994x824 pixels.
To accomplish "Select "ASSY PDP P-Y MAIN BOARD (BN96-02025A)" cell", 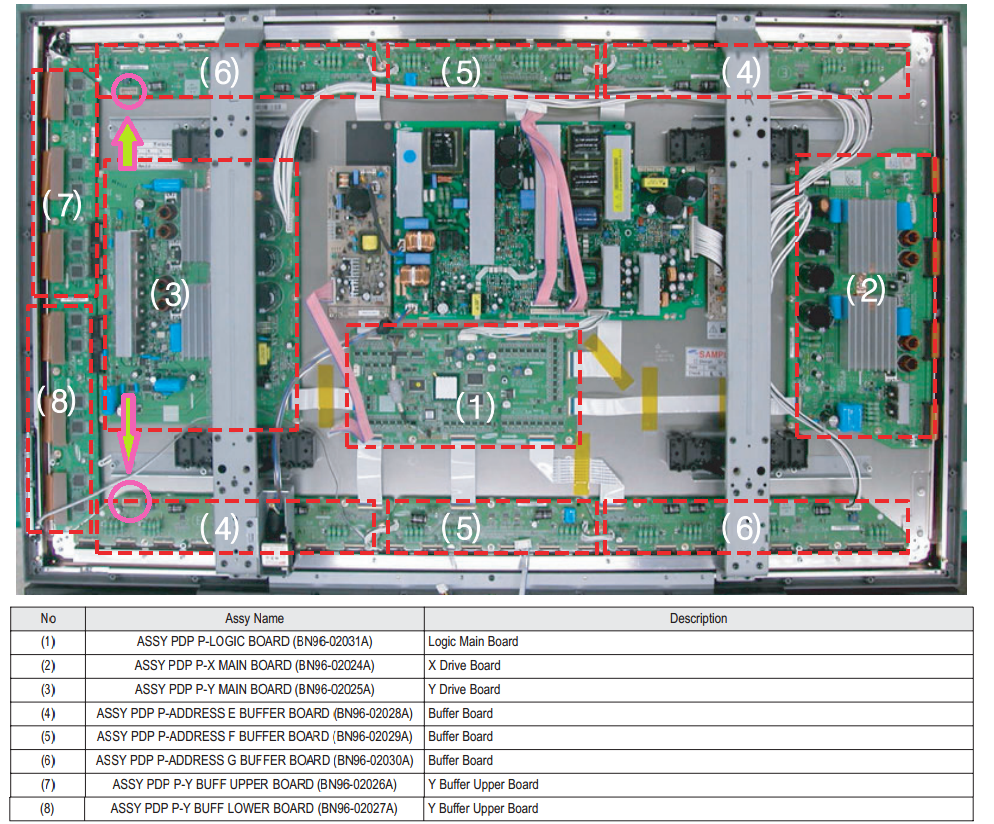I will (x=254, y=690).
